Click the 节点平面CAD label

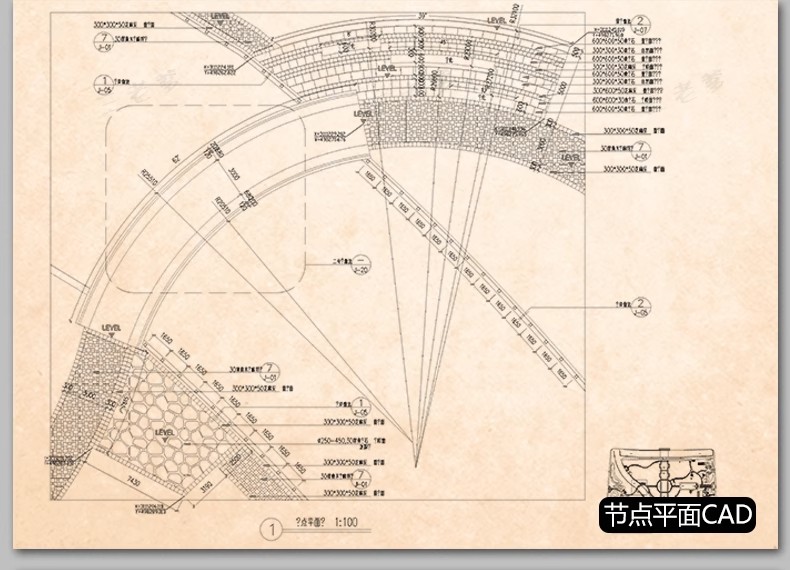coord(676,515)
